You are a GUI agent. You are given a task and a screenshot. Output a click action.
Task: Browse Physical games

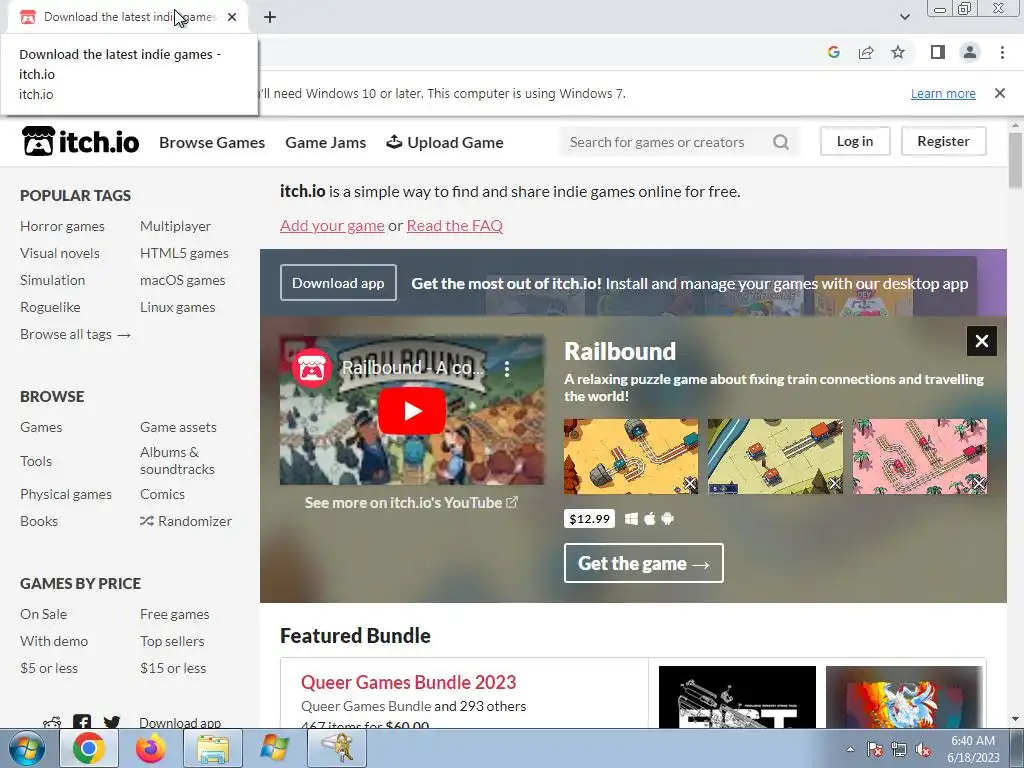(x=66, y=494)
